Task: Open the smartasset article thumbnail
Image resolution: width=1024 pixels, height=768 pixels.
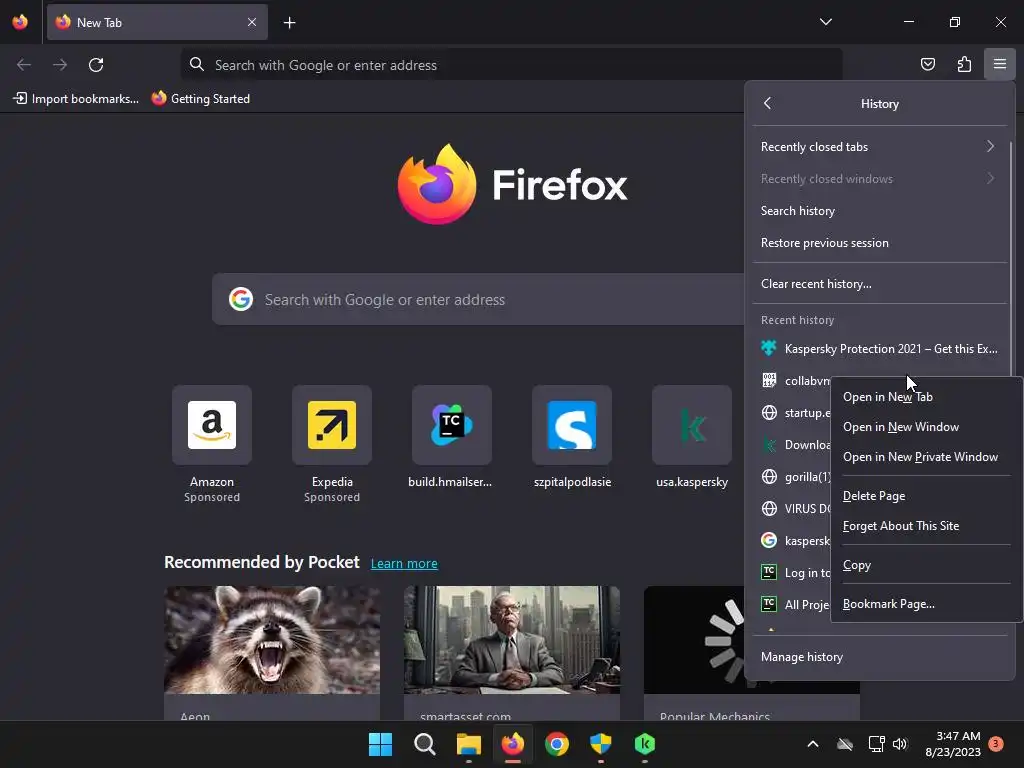Action: (511, 640)
